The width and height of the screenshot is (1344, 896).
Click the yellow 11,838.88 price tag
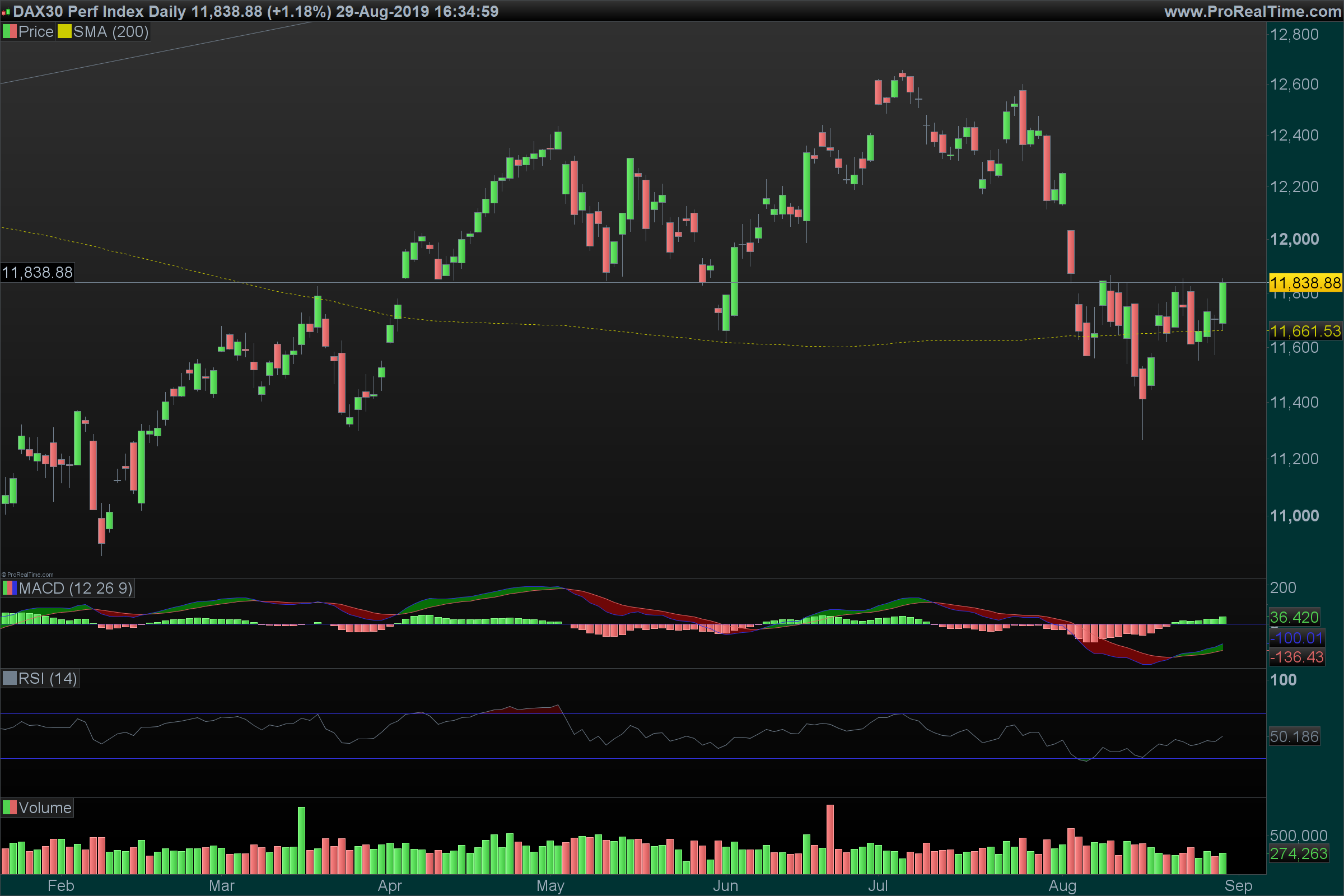[x=1305, y=283]
